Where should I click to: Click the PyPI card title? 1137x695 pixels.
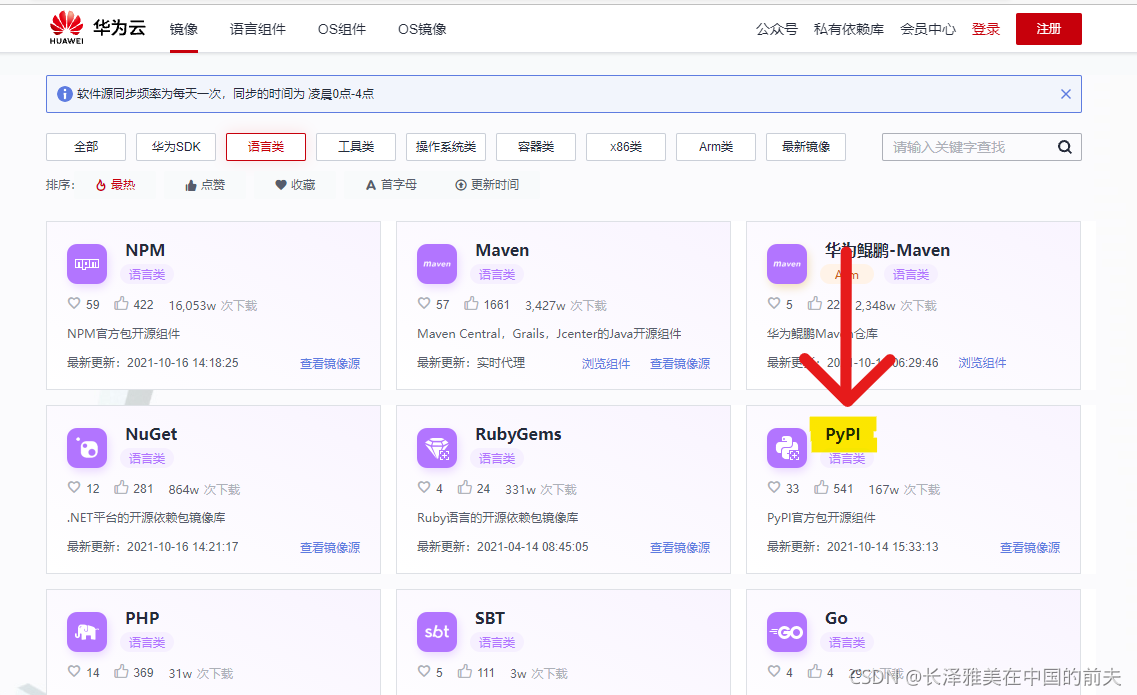[x=843, y=434]
